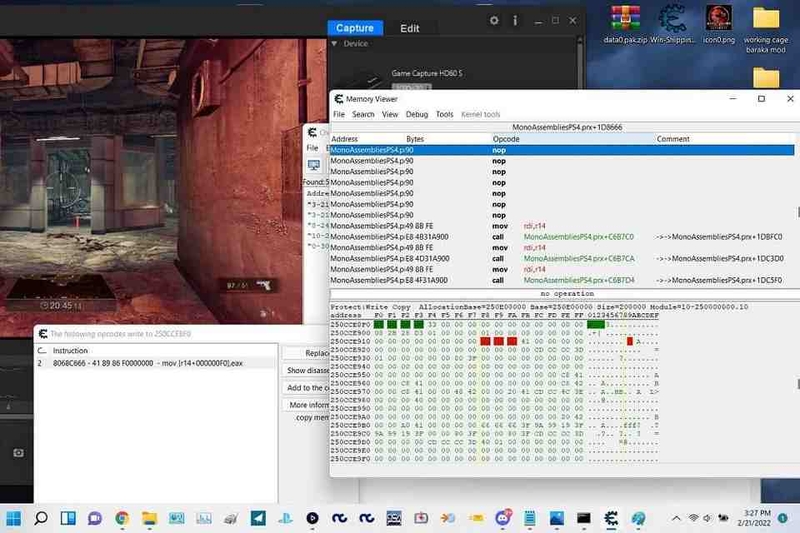Select call MonoAssembliesPS4.prx+C6B7D4 row
This screenshot has width=800, height=533.
[x=562, y=280]
